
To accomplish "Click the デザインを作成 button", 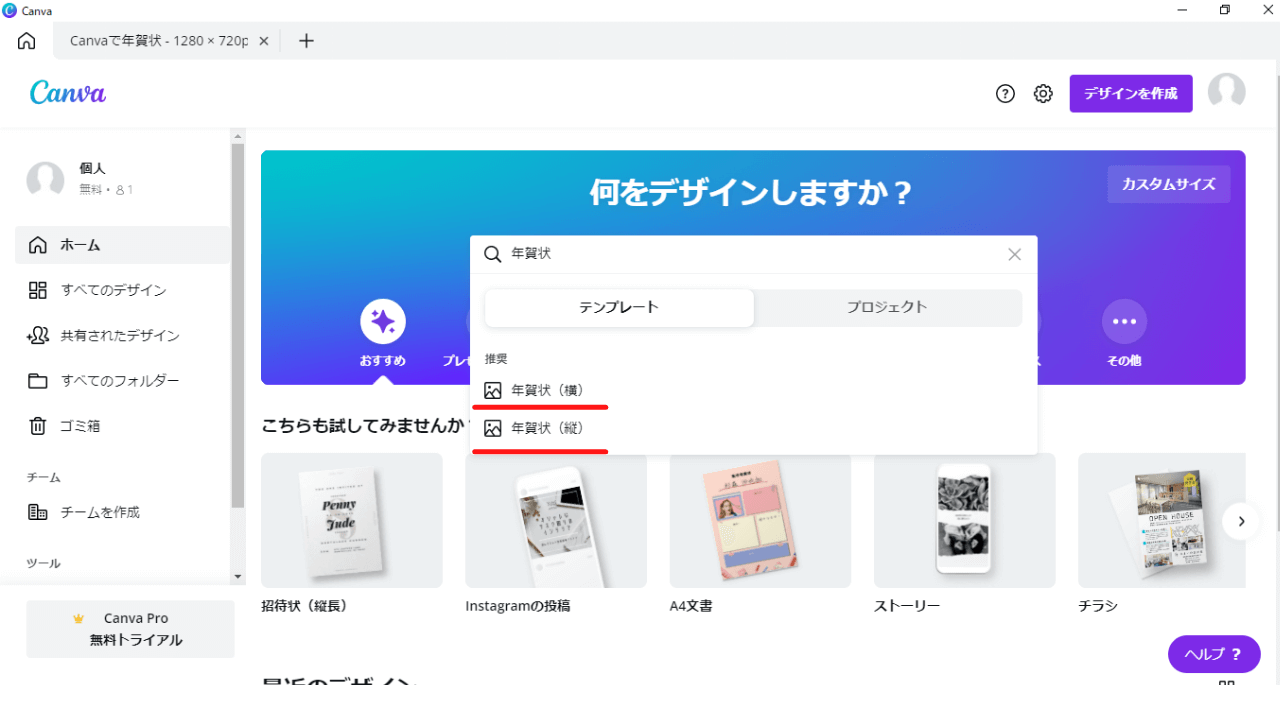I will pyautogui.click(x=1130, y=94).
